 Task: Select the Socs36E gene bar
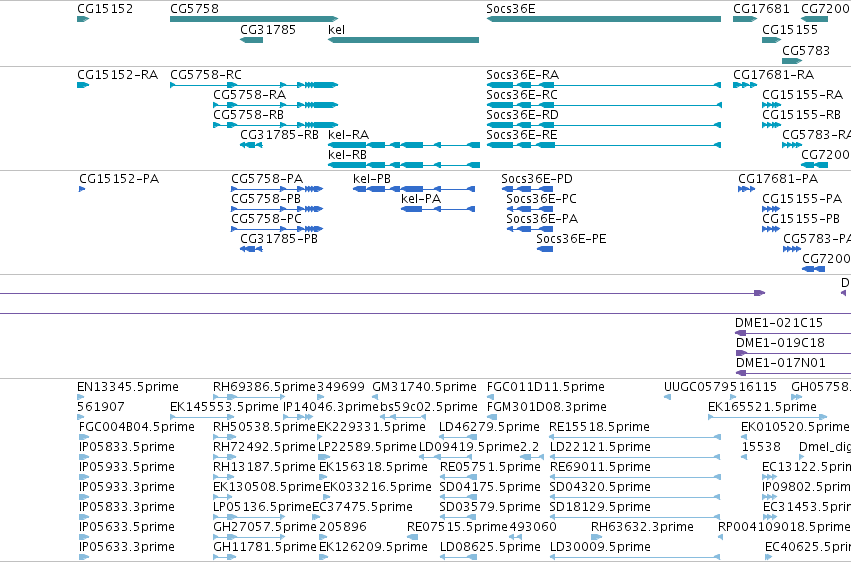click(604, 19)
